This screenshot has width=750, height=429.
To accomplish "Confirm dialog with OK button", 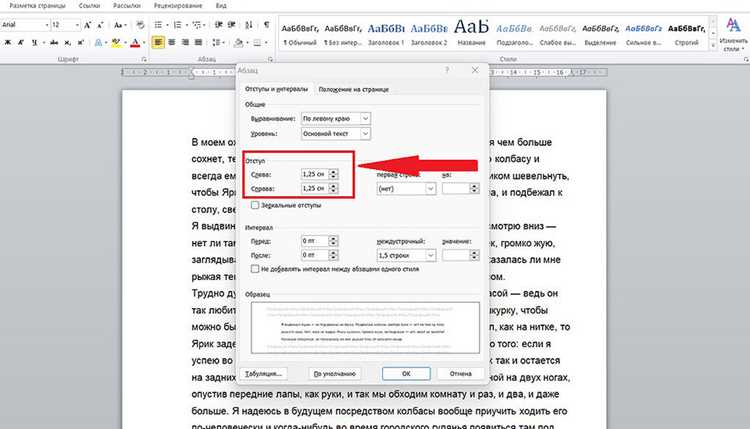I will click(406, 374).
